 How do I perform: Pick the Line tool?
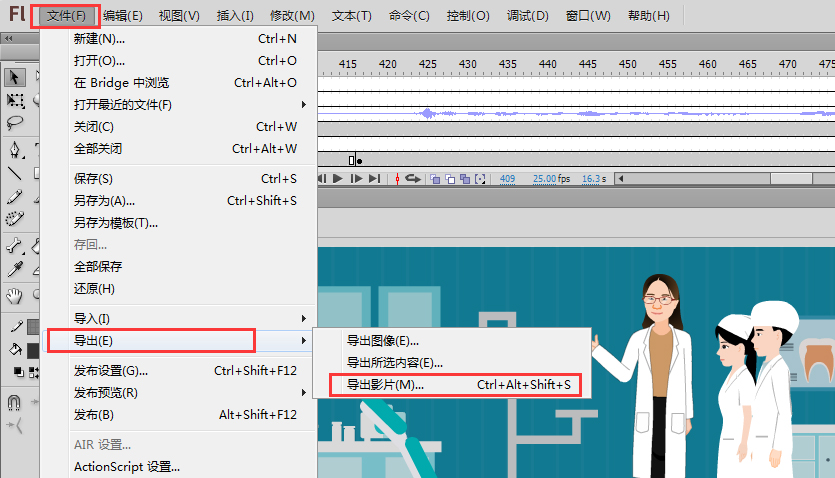pos(15,173)
